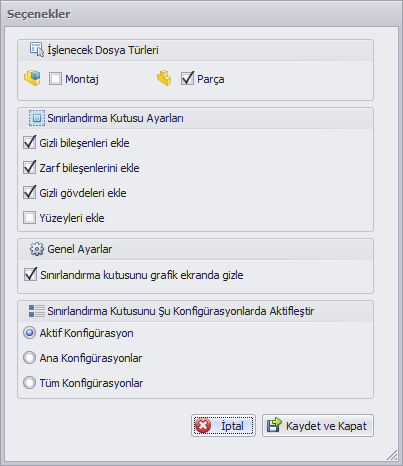Viewport: 403px width, 466px height.
Task: Click the İşlenecek Dosya Türleri header icon
Action: click(x=37, y=50)
